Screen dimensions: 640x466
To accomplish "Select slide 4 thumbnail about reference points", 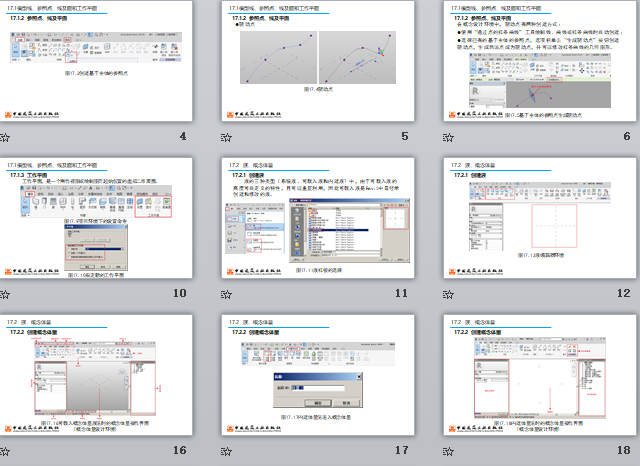I will tap(96, 61).
